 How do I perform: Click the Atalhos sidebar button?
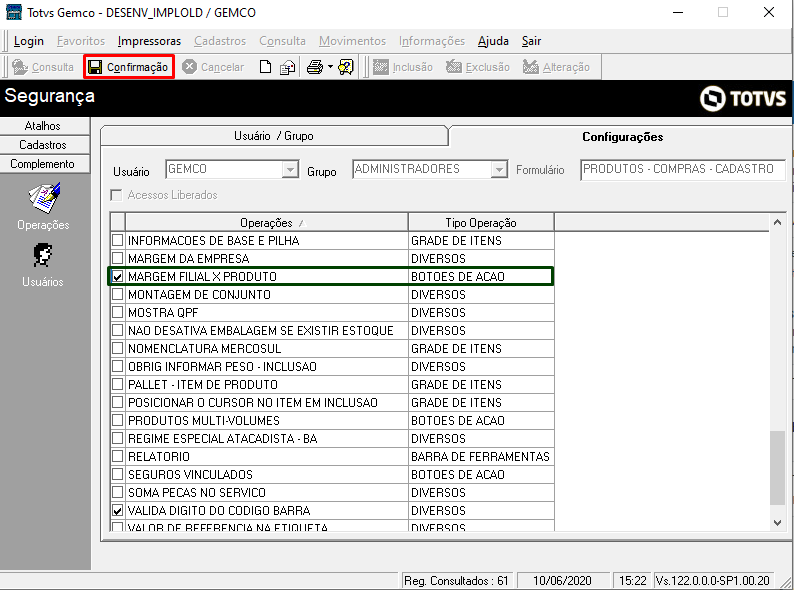click(43, 126)
